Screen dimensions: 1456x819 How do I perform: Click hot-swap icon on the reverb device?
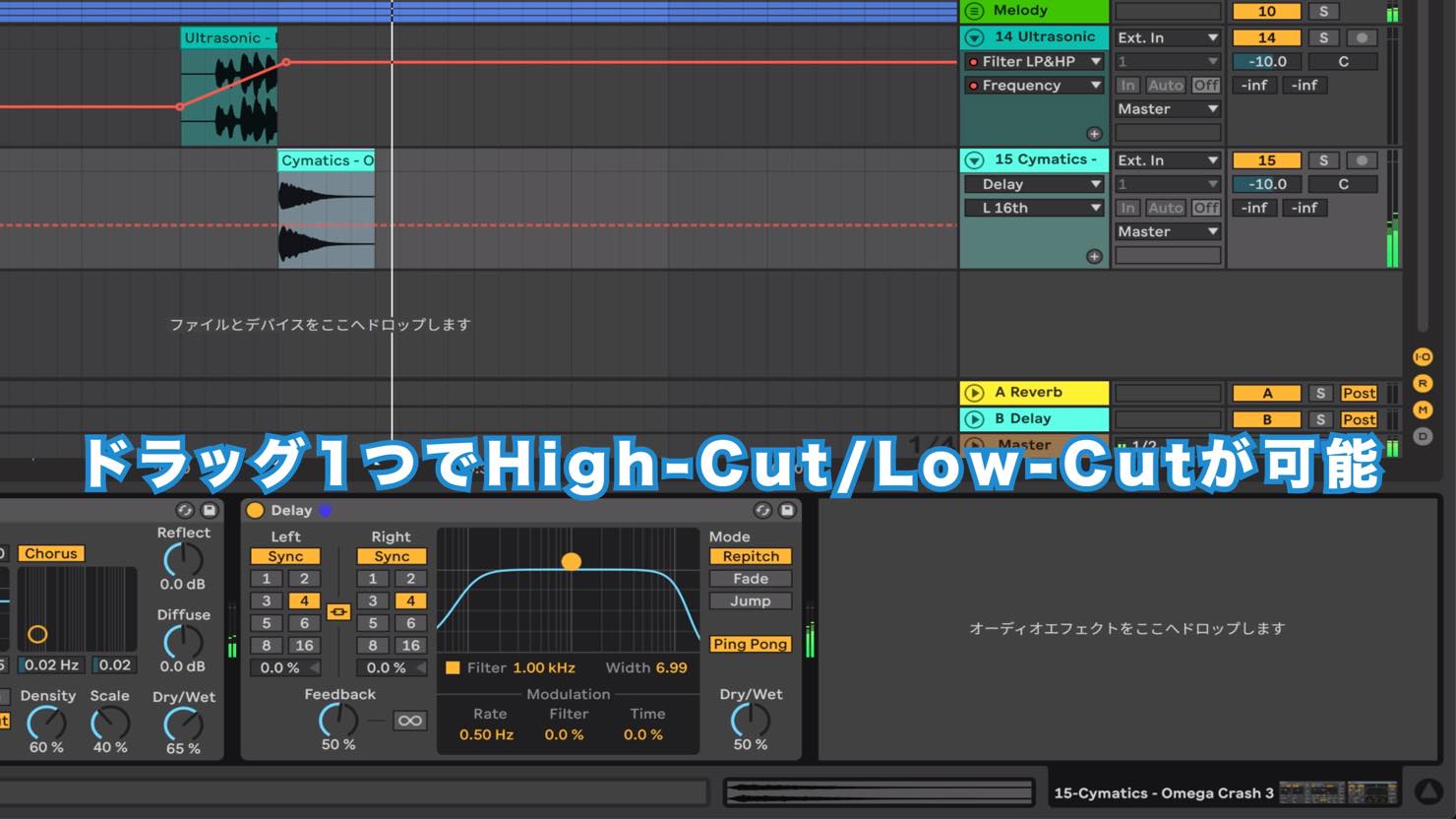pyautogui.click(x=184, y=510)
